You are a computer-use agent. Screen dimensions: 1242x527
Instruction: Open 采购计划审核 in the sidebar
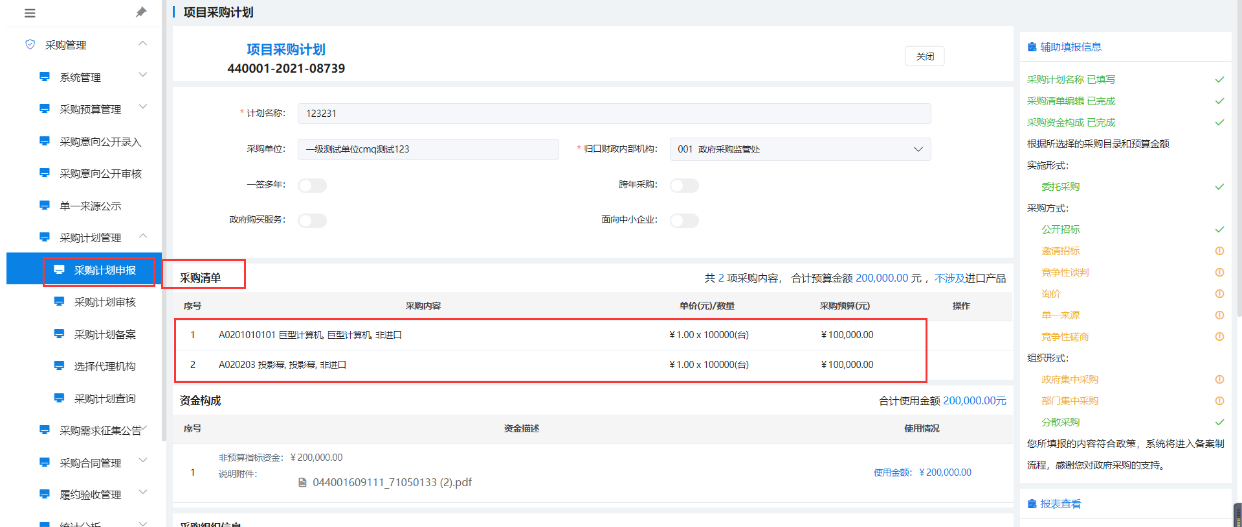pyautogui.click(x=105, y=302)
